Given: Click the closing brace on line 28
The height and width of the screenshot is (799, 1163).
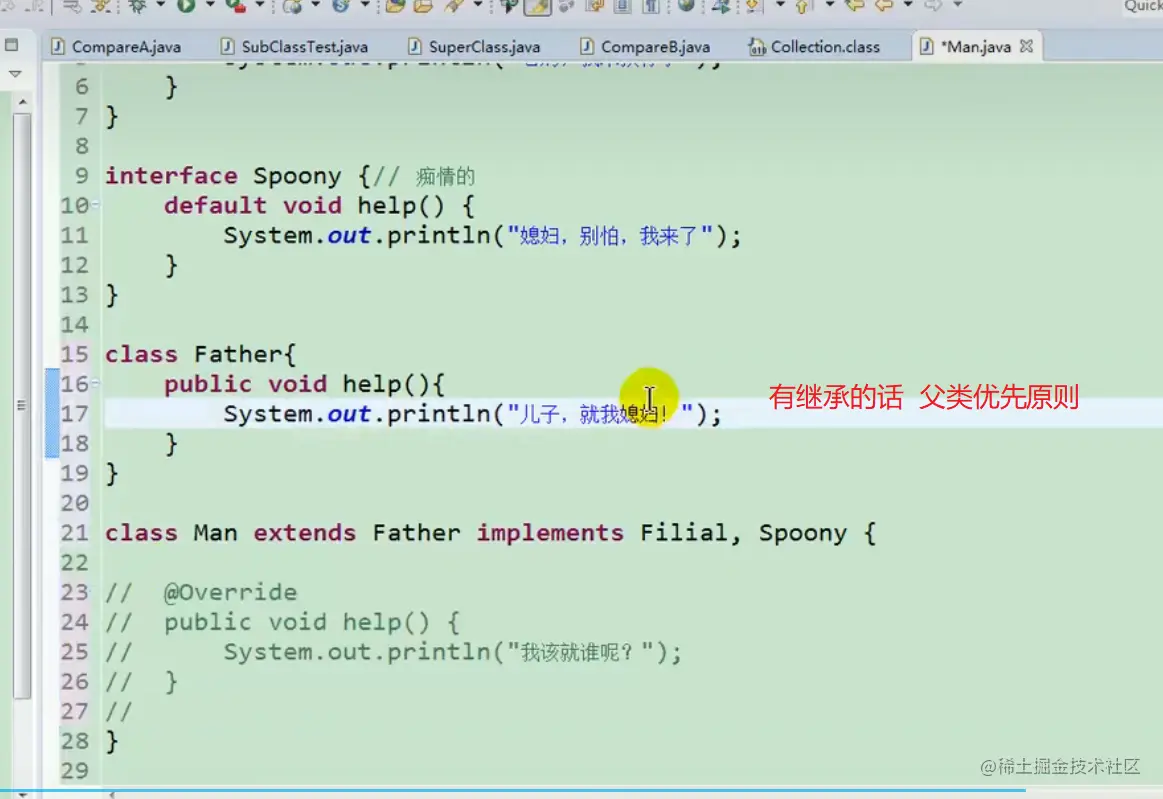Looking at the screenshot, I should tap(111, 741).
